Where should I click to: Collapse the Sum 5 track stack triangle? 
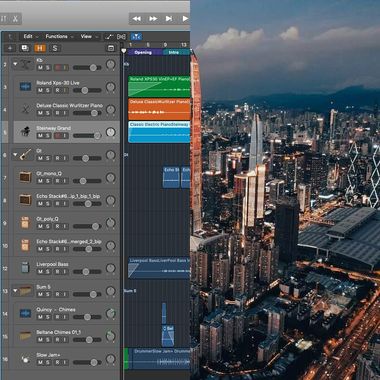pyautogui.click(x=15, y=291)
